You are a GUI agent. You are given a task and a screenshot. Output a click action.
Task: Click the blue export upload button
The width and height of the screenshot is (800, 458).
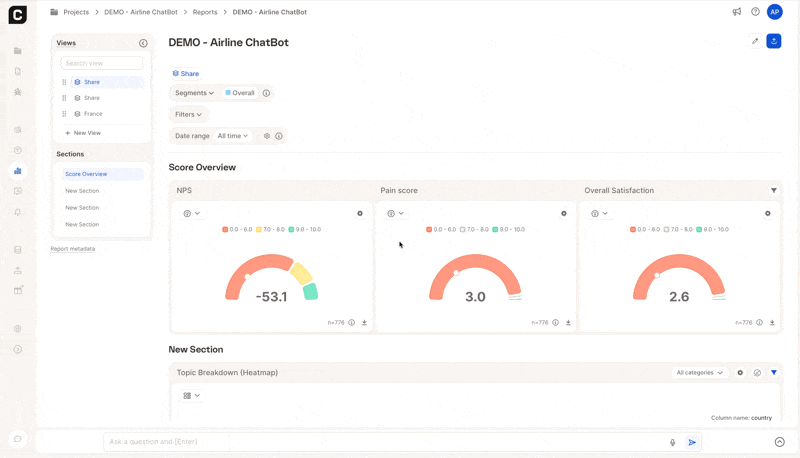(x=773, y=41)
